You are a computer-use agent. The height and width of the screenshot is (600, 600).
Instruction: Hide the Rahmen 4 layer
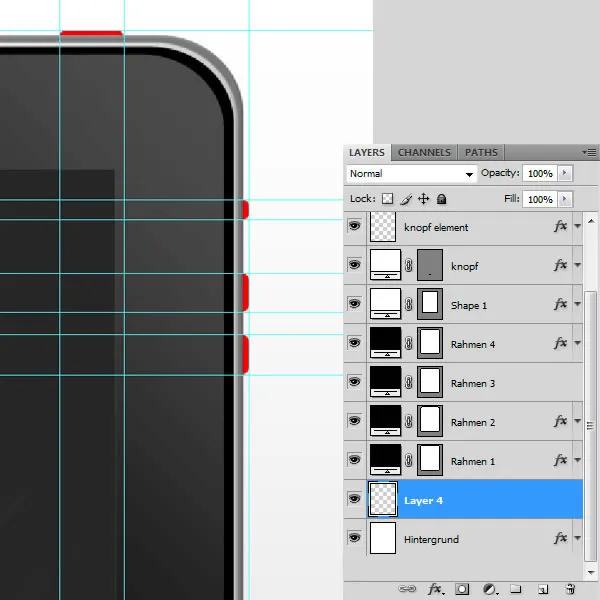click(x=354, y=342)
